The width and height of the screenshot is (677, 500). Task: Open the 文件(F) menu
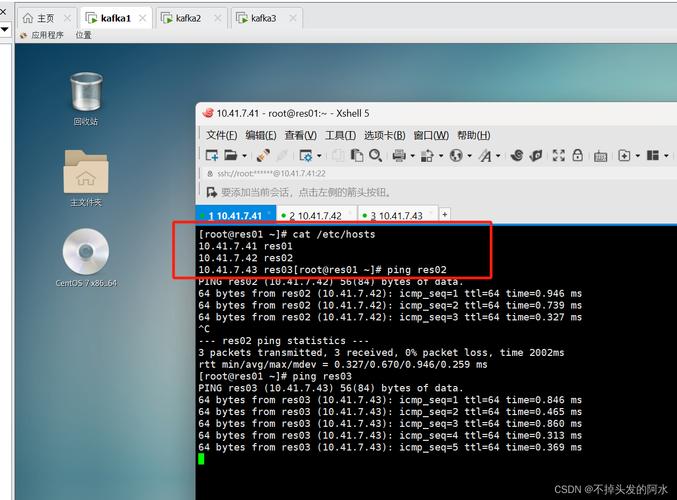coord(221,136)
